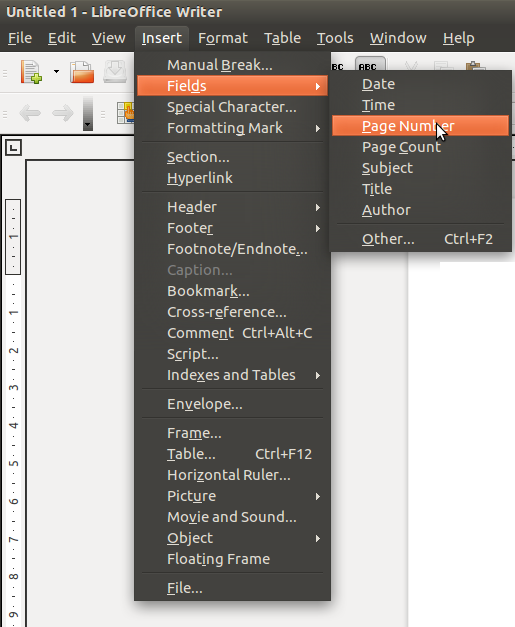Viewport: 515px width, 627px height.
Task: Open Other fields dialog Ctrl+F2
Action: (x=420, y=239)
